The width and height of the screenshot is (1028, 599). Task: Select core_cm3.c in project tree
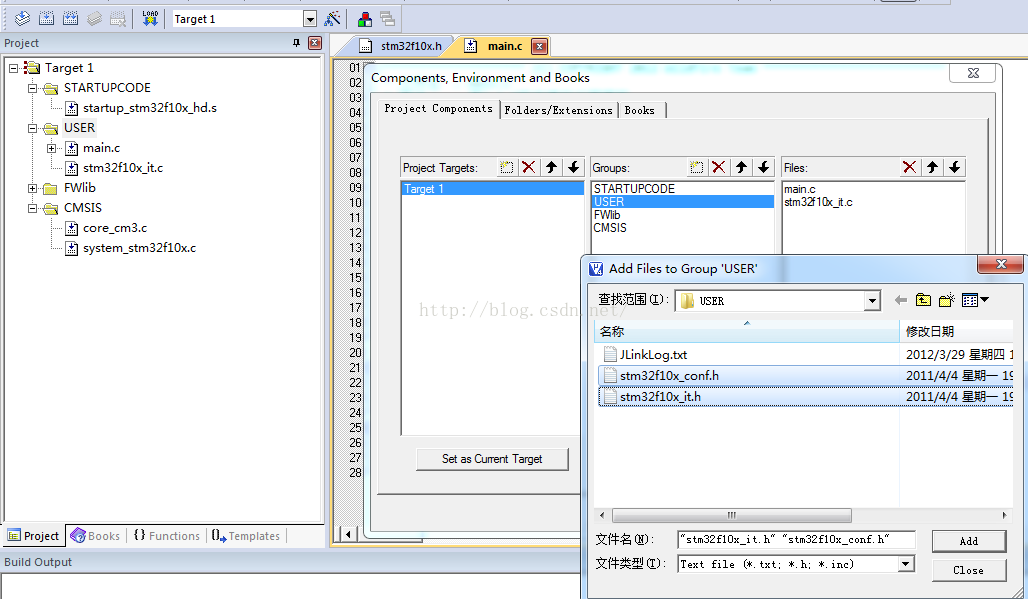point(115,228)
